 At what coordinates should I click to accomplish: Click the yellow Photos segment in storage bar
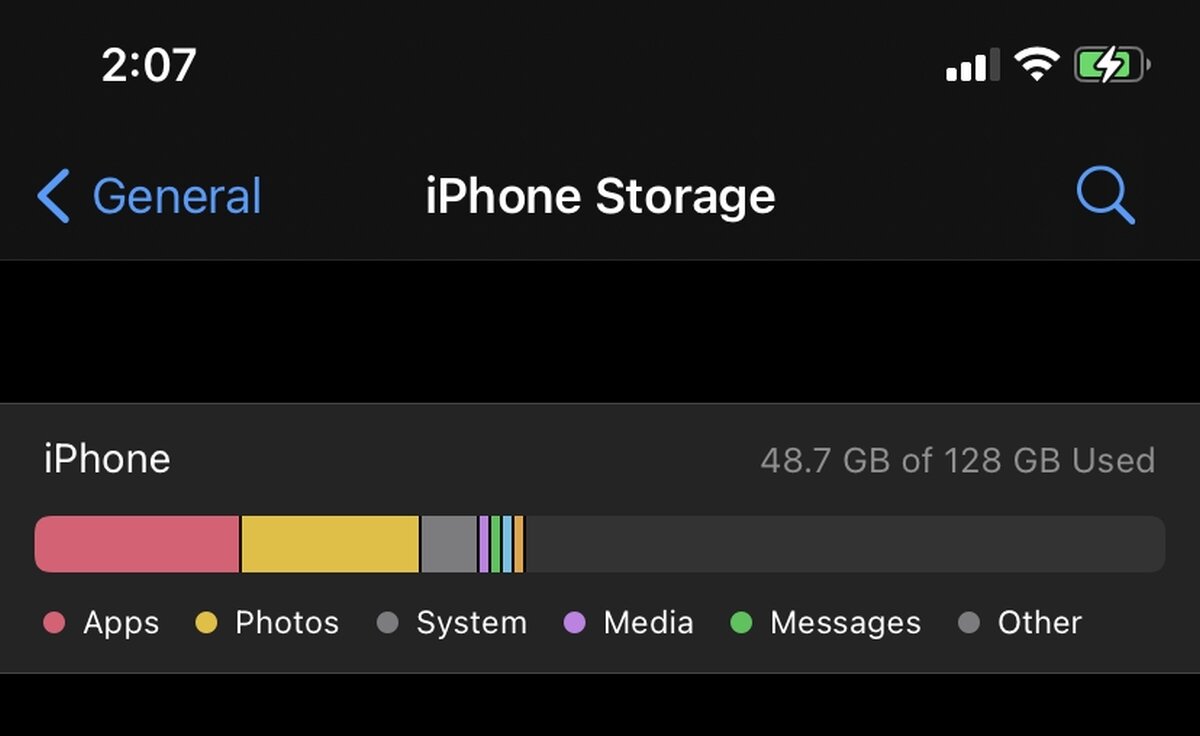[x=330, y=544]
